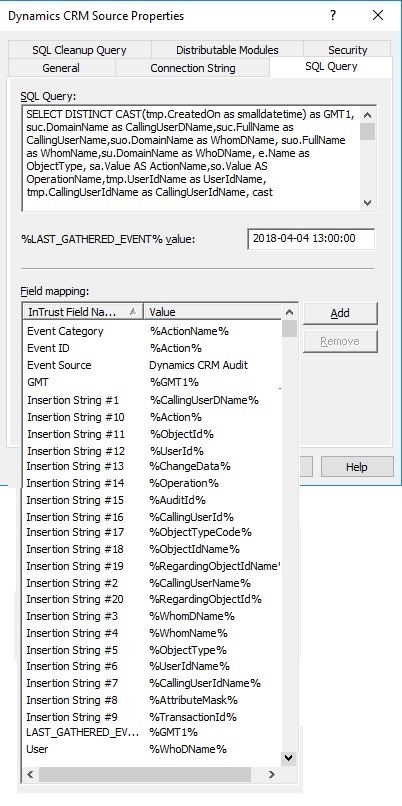Image resolution: width=402 pixels, height=806 pixels.
Task: Switch to the Distributable Modules tab
Action: click(227, 50)
